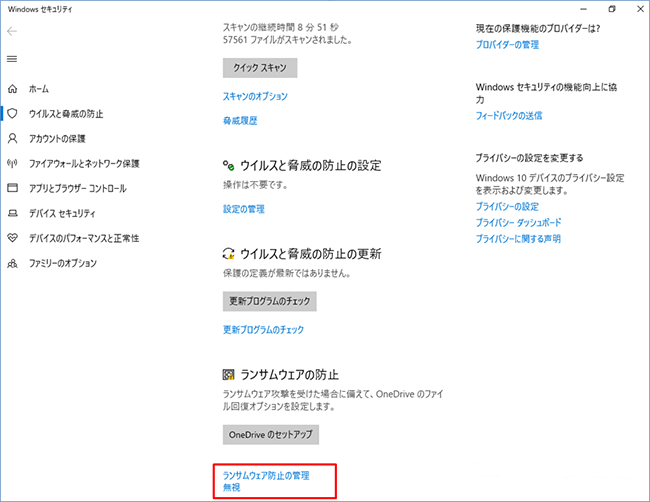Image resolution: width=650 pixels, height=502 pixels.
Task: Click the 更新プログラムのチェック button
Action: 269,301
